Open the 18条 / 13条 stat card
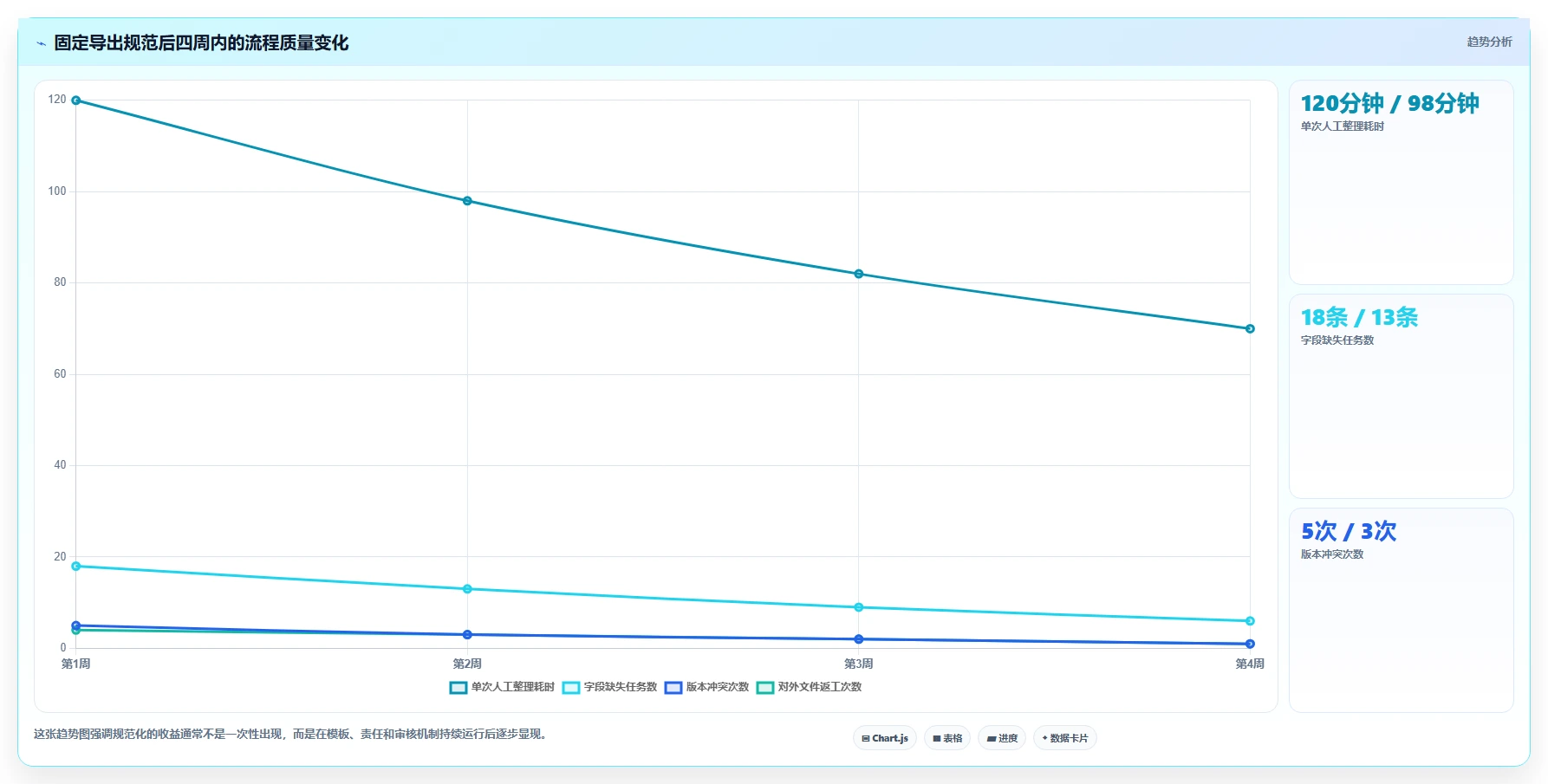The image size is (1548, 784). pos(1402,396)
